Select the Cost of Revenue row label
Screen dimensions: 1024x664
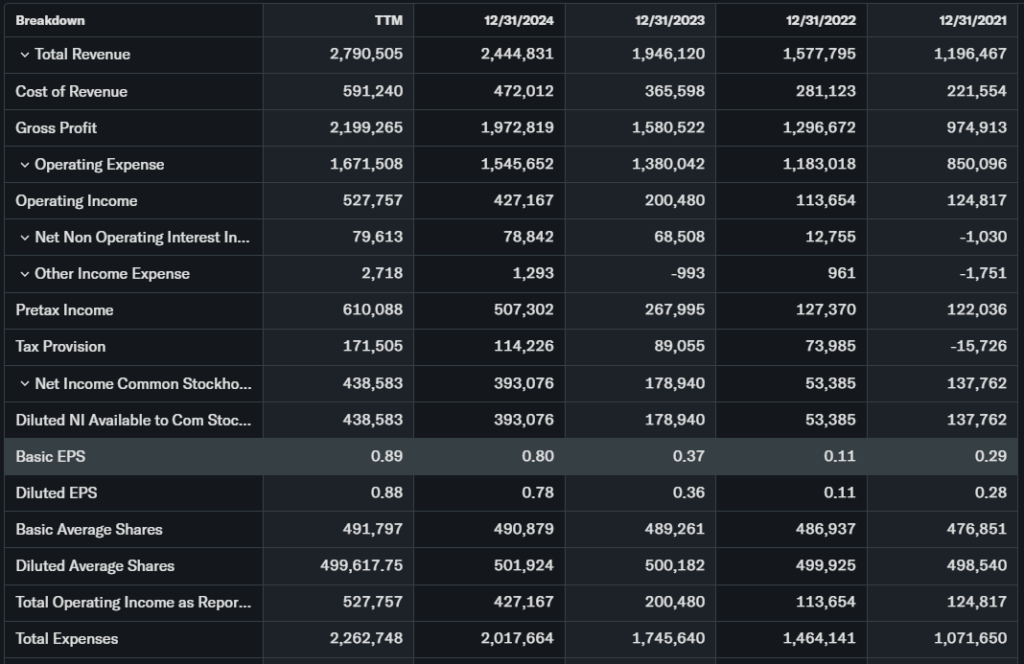point(71,91)
